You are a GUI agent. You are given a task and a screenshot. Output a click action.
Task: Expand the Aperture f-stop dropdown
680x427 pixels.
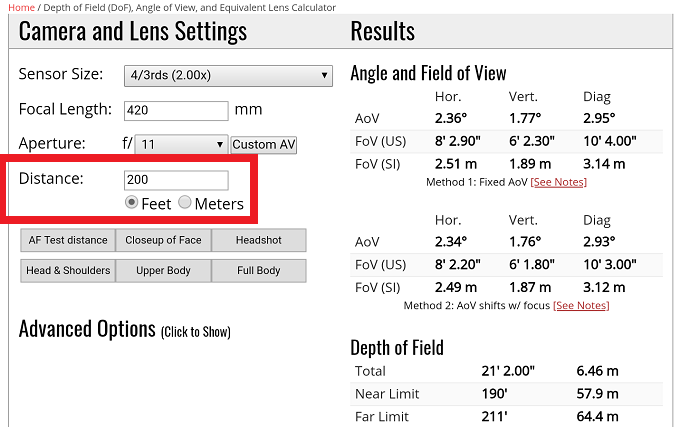click(181, 144)
